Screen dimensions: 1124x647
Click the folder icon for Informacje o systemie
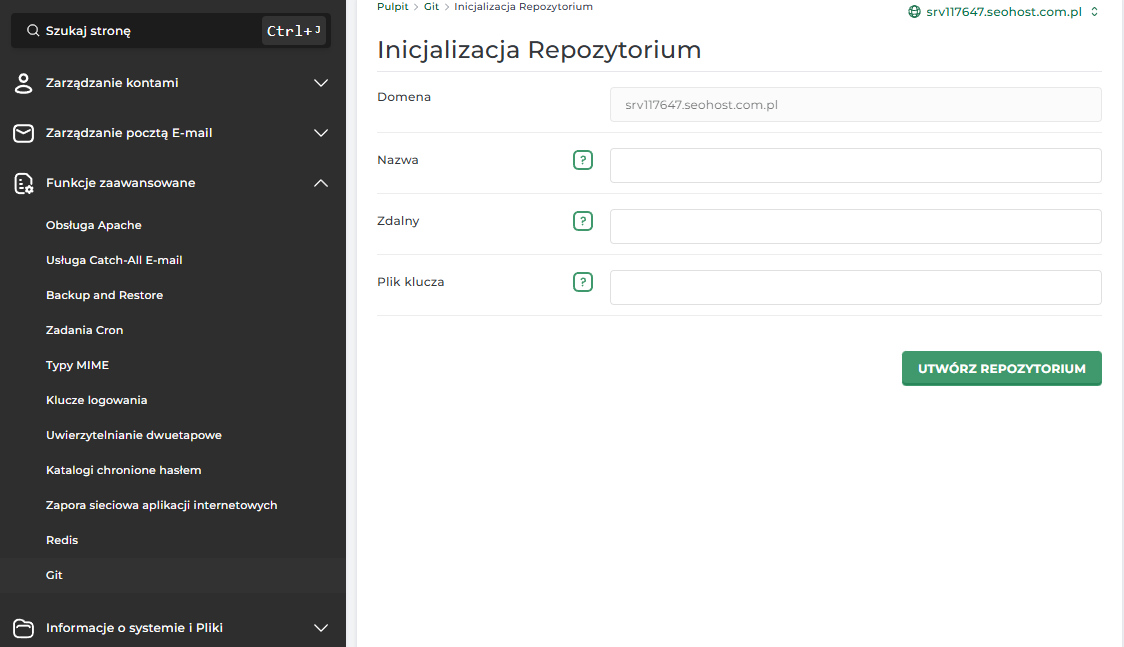(24, 628)
